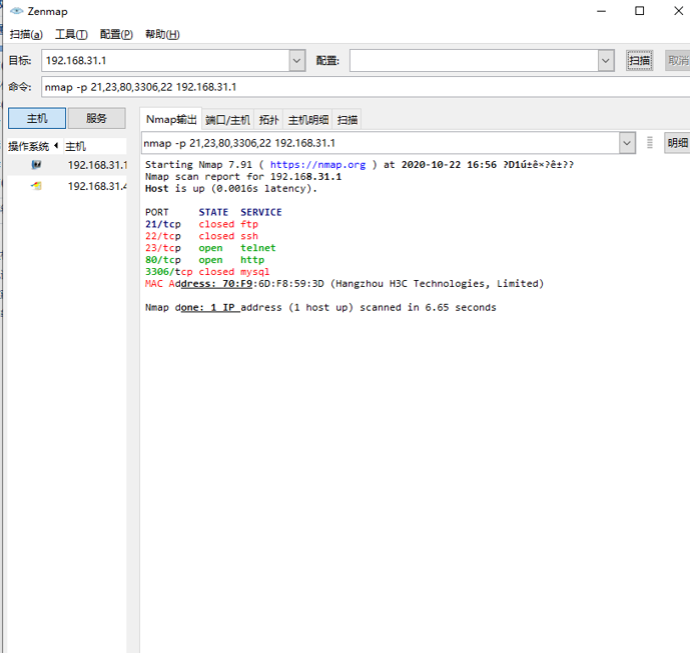
Task: Switch to the 端口/主机 tab
Action: point(228,120)
